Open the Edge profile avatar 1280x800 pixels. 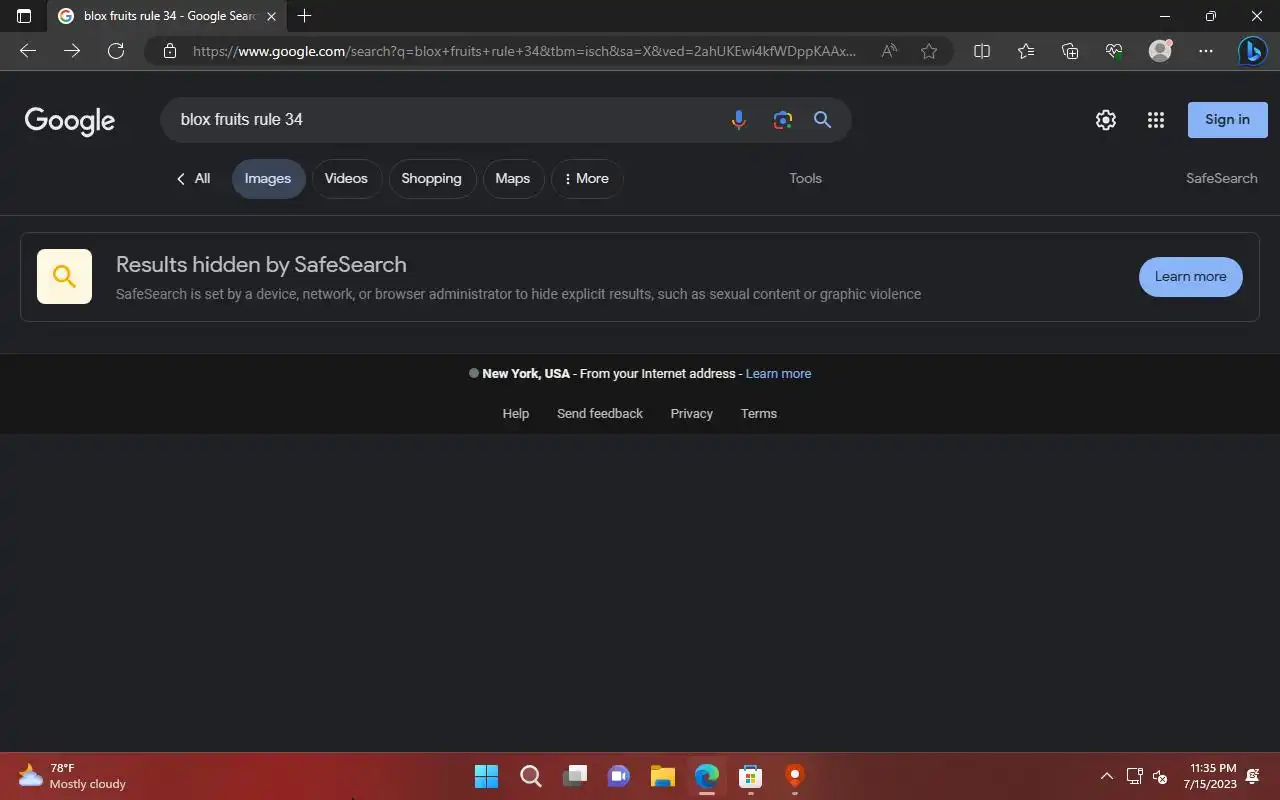[x=1160, y=51]
